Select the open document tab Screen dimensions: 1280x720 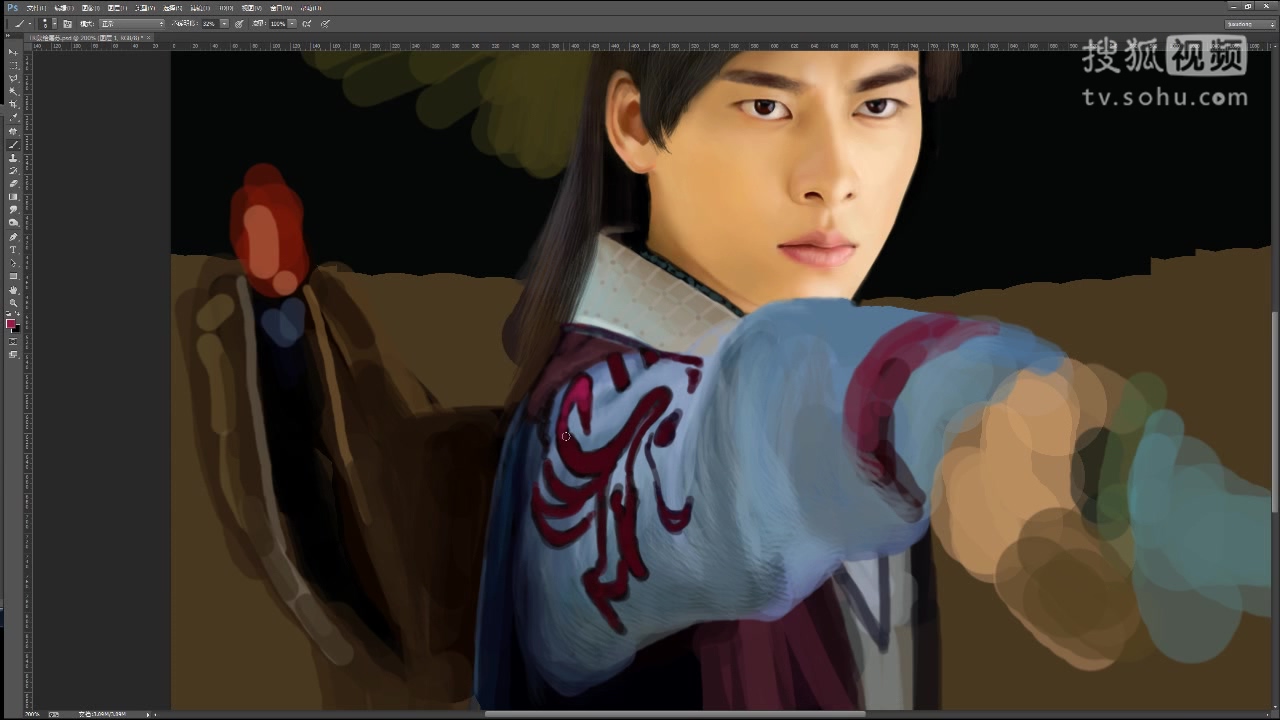[x=86, y=38]
